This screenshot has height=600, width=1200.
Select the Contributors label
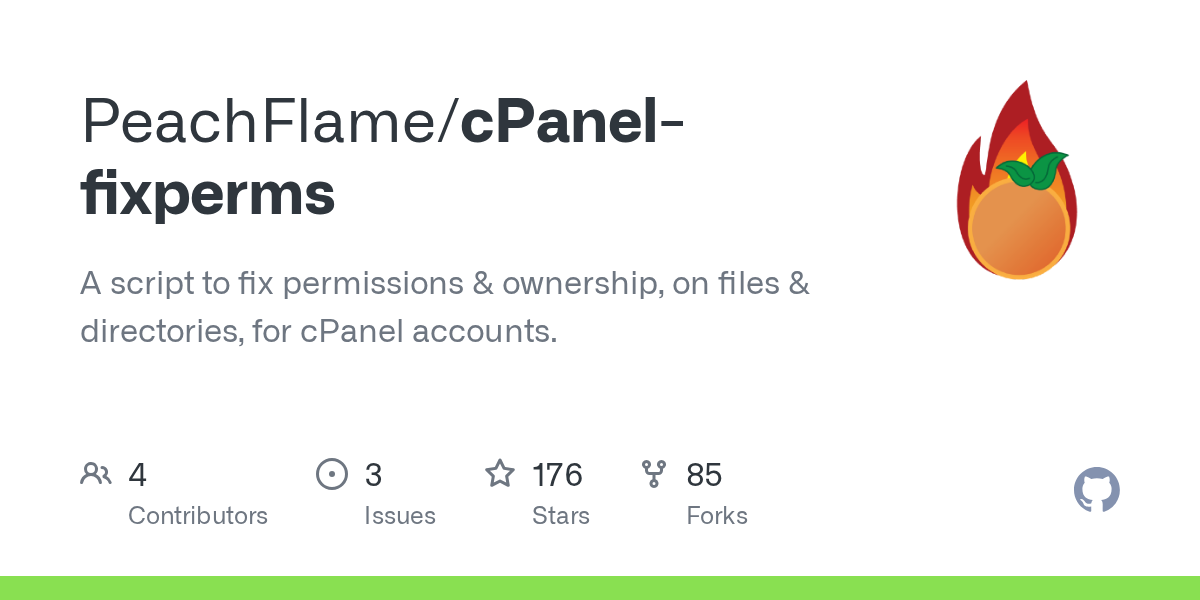point(198,516)
